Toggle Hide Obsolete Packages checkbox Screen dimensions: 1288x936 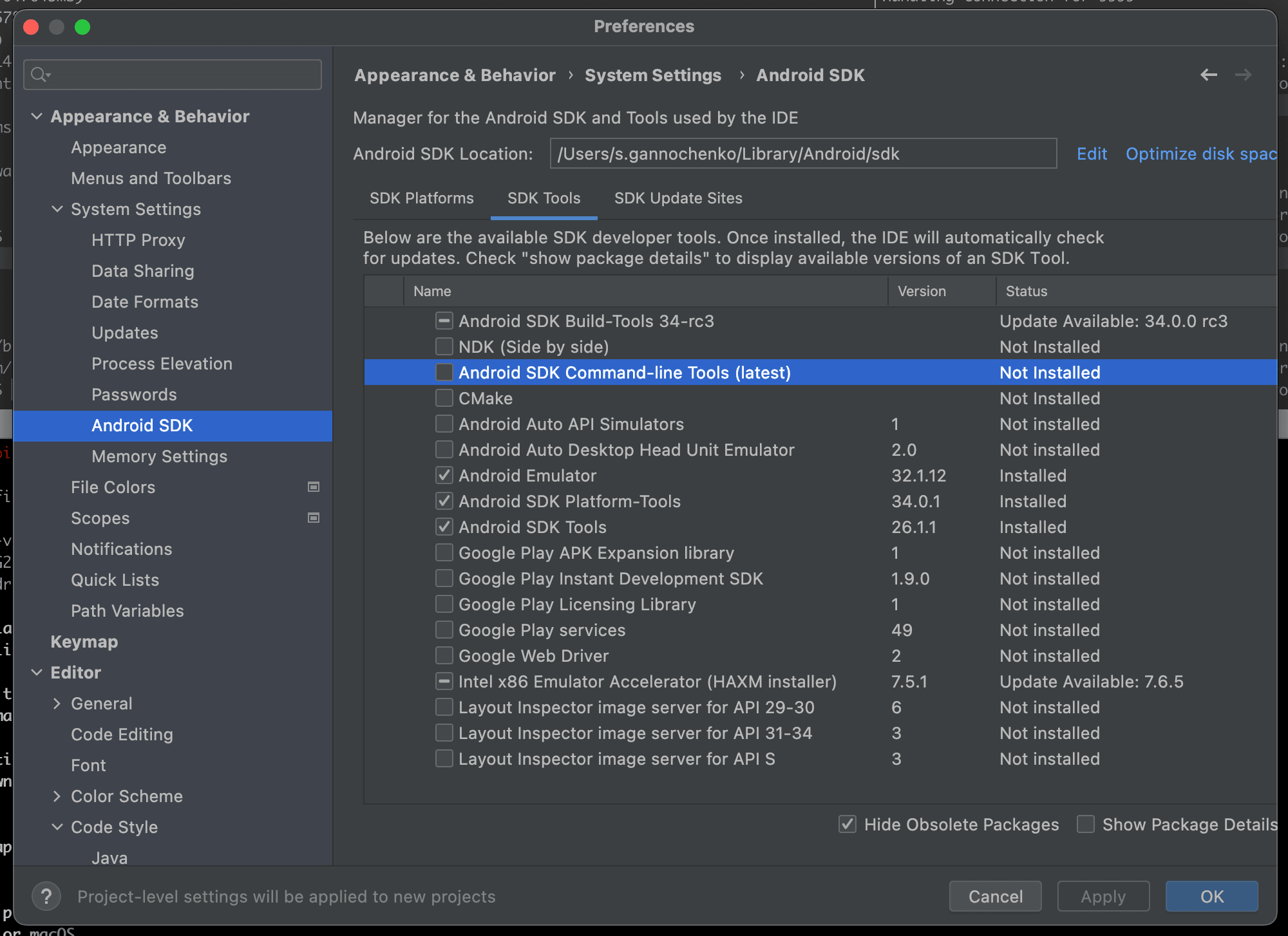[x=848, y=824]
